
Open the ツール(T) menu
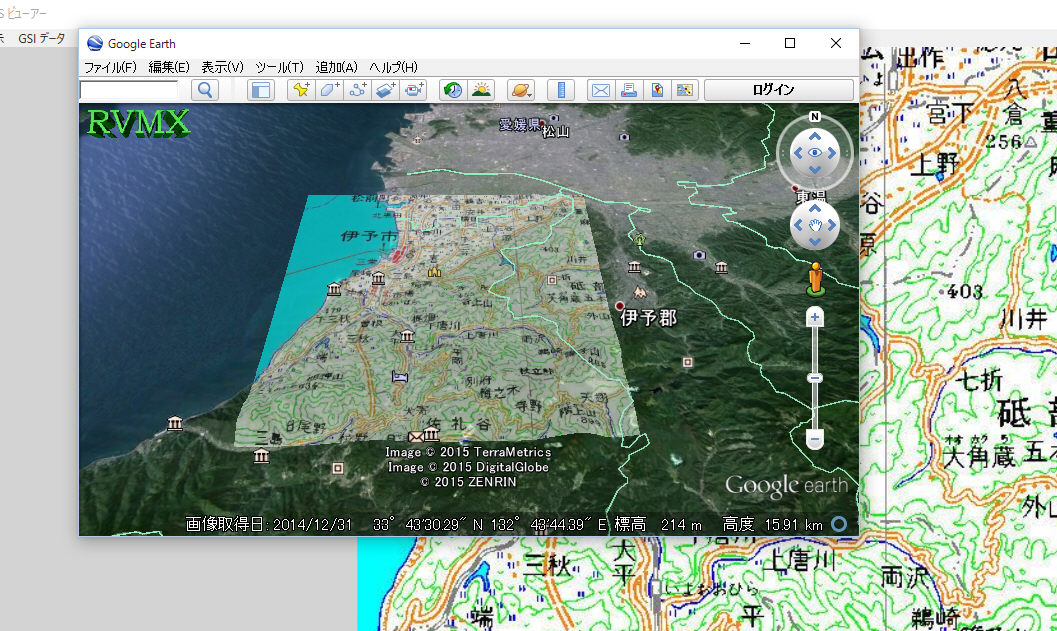click(x=279, y=67)
